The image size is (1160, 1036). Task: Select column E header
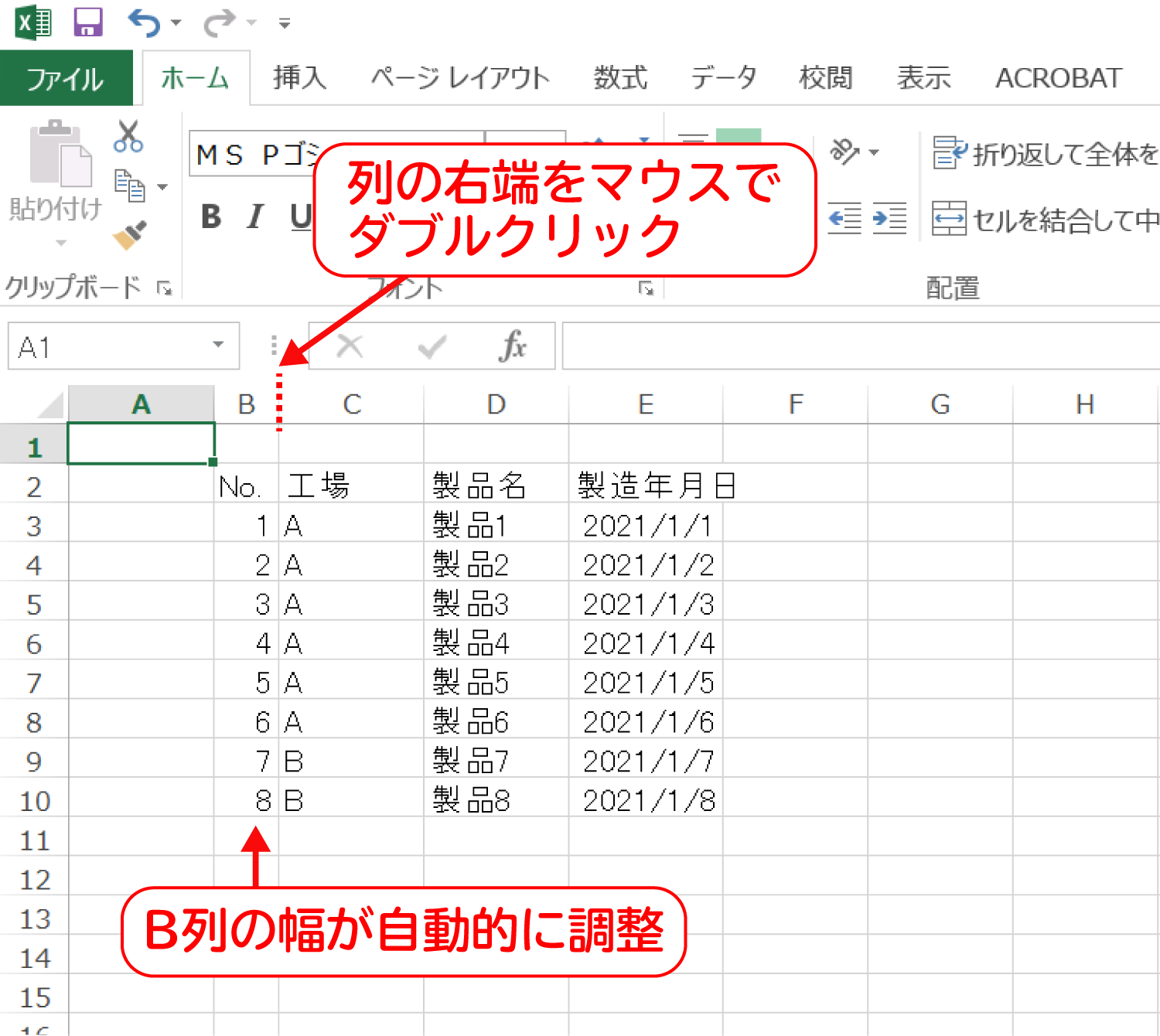click(646, 404)
